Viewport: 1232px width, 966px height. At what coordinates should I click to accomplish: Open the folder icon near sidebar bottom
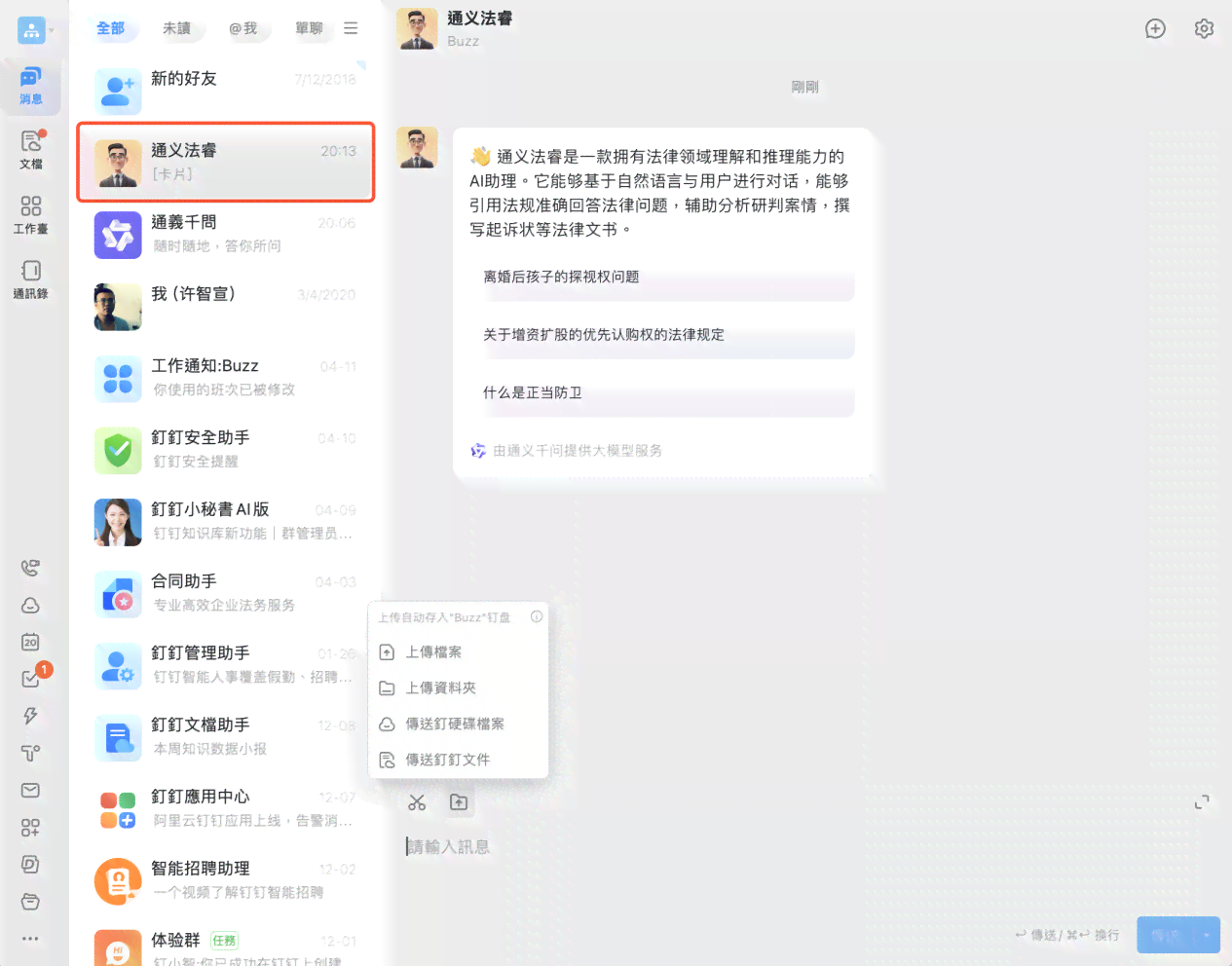pyautogui.click(x=31, y=901)
